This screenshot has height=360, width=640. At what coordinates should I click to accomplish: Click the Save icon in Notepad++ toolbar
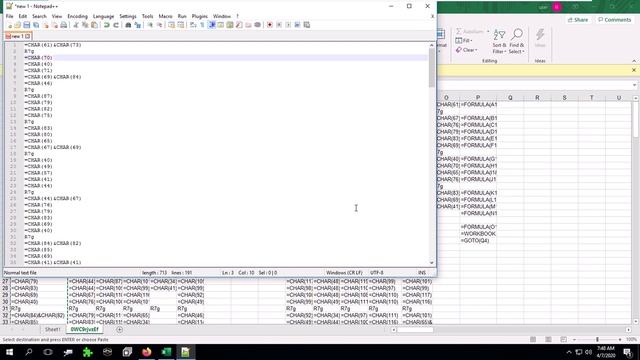(27, 25)
